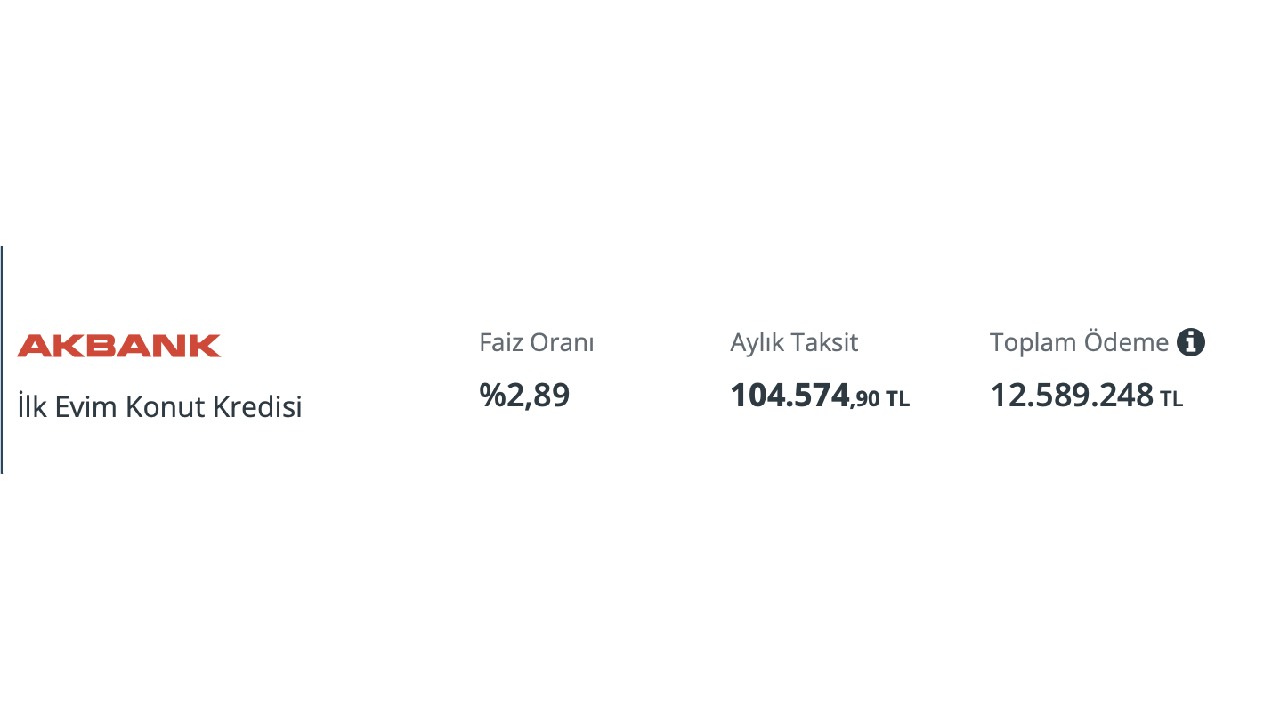Click the word İlk in the loan name
Screen dimensions: 1280x720
(33, 406)
